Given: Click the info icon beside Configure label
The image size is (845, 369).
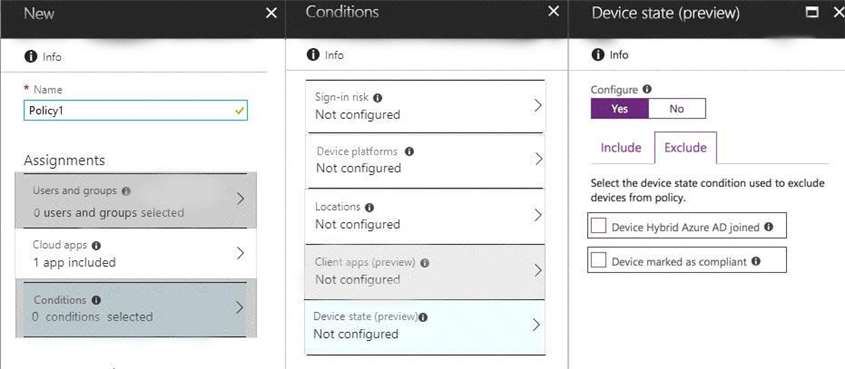Looking at the screenshot, I should pyautogui.click(x=647, y=89).
